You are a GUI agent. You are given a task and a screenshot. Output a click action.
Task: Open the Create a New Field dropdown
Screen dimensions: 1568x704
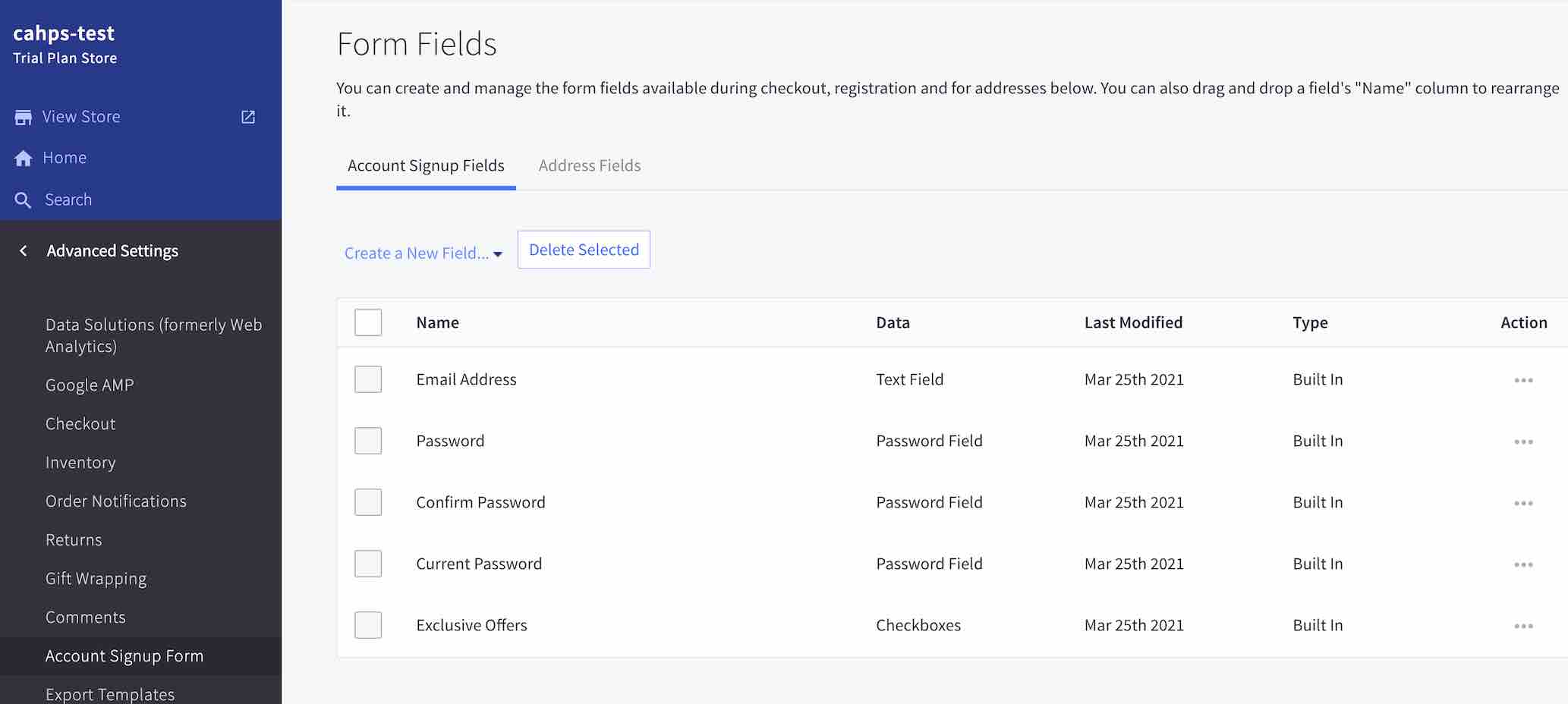tap(416, 253)
